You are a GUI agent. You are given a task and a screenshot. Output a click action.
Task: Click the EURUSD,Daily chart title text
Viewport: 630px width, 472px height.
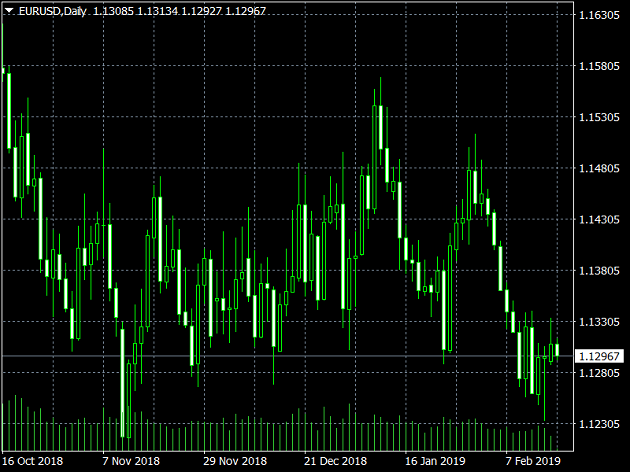tap(52, 11)
